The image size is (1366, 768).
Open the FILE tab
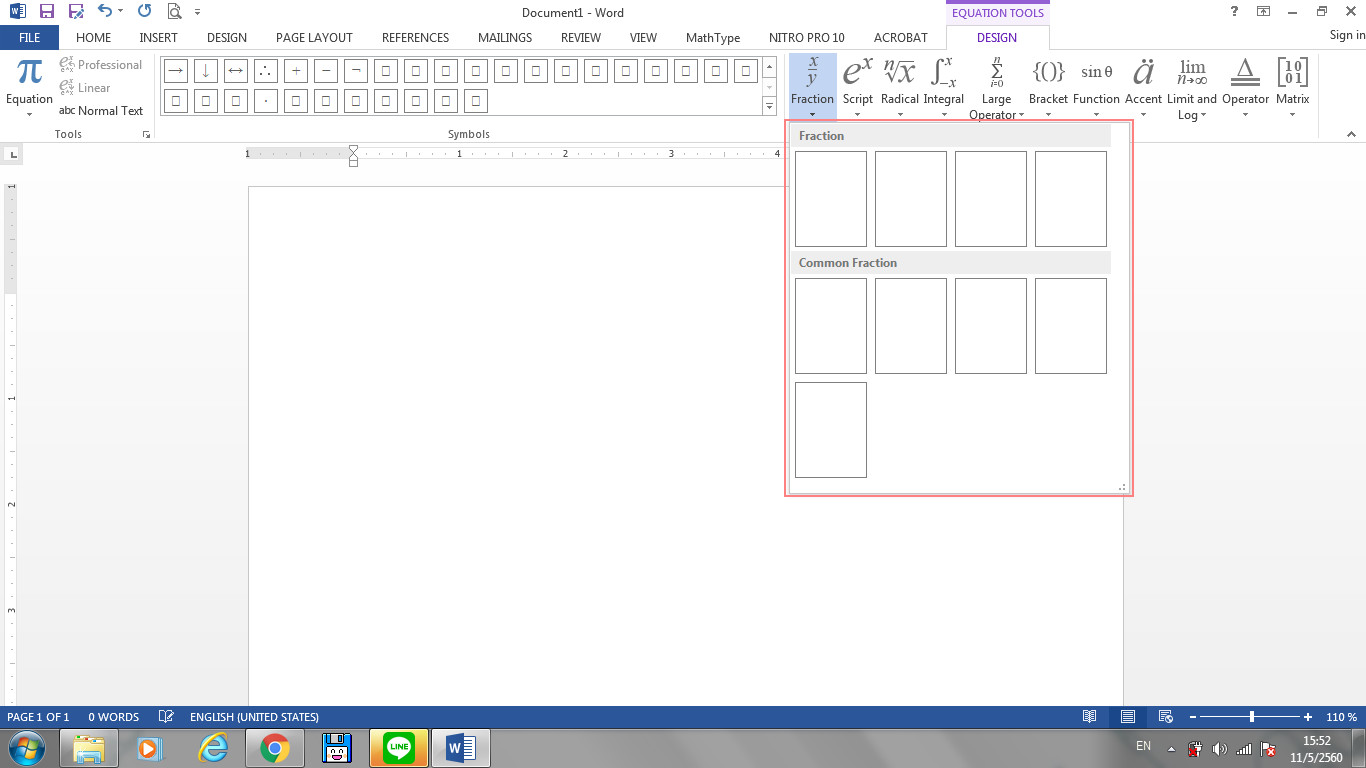tap(30, 38)
